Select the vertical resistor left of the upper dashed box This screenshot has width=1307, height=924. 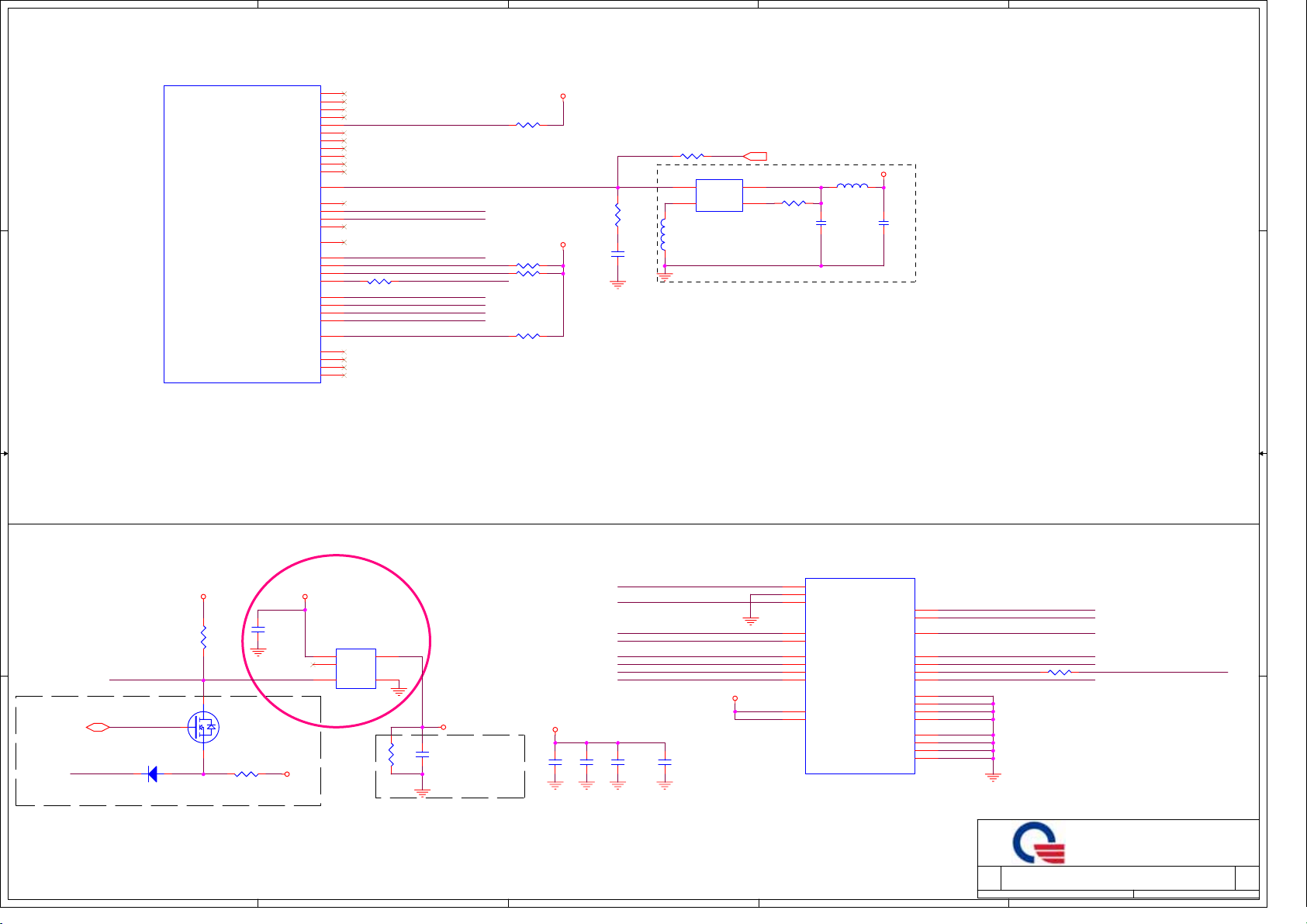[x=617, y=215]
